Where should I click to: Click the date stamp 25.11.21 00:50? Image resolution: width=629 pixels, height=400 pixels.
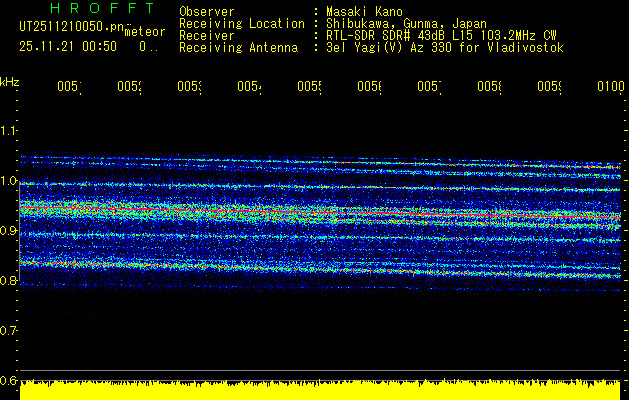(68, 47)
